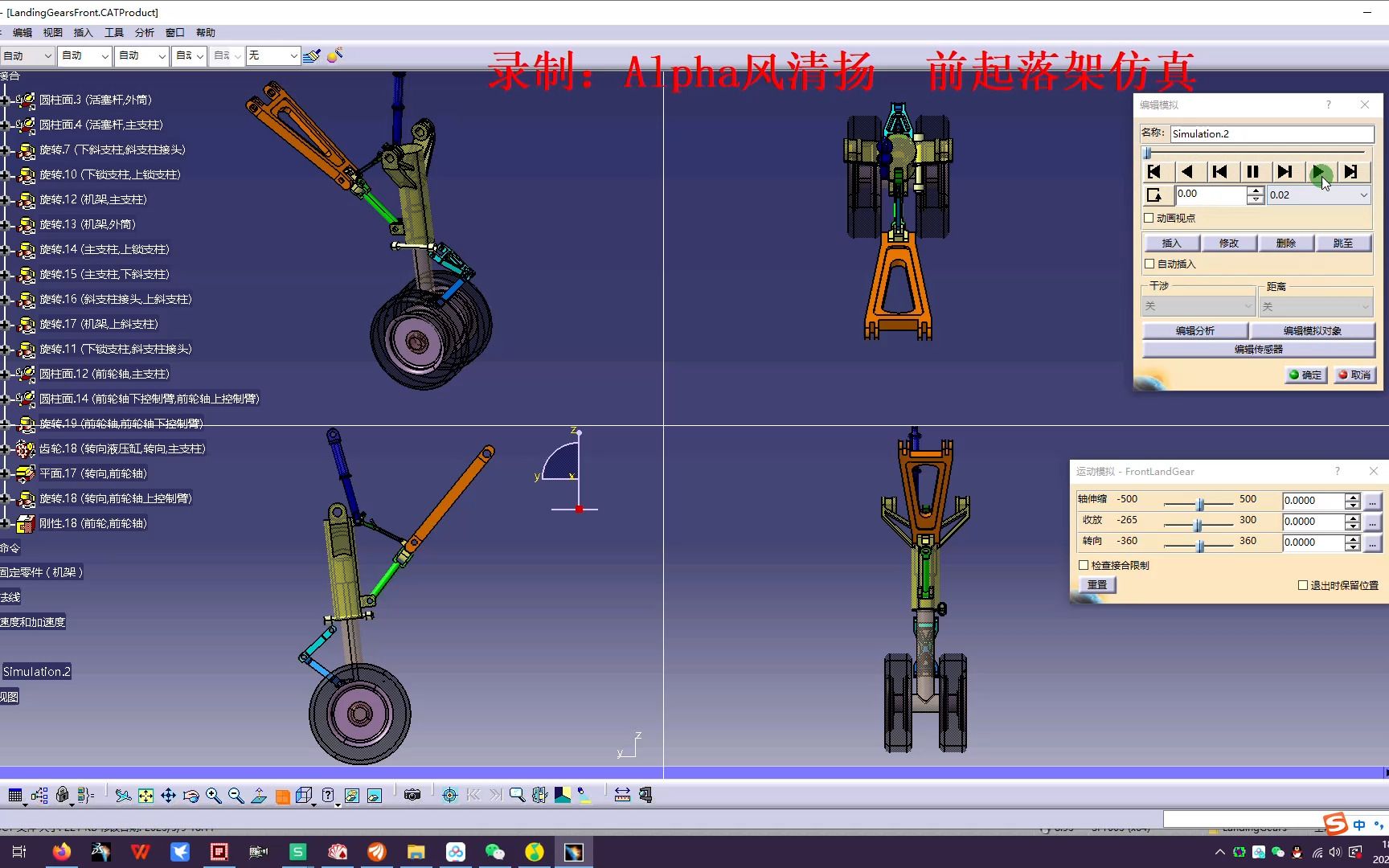The width and height of the screenshot is (1389, 868).
Task: Click the Simulation.2 name field
Action: [1272, 134]
